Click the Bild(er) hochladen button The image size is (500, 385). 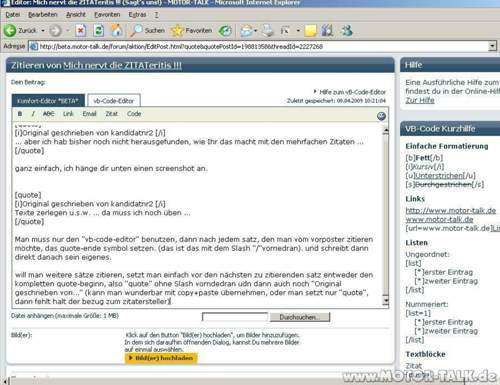coord(161,358)
